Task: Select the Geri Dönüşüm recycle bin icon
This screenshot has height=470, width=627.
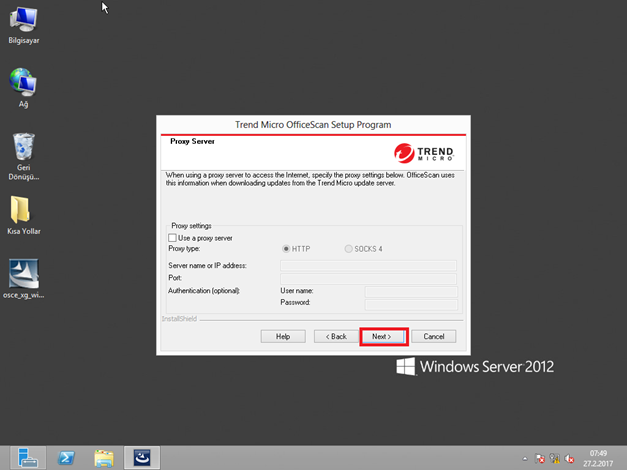Action: pos(24,156)
